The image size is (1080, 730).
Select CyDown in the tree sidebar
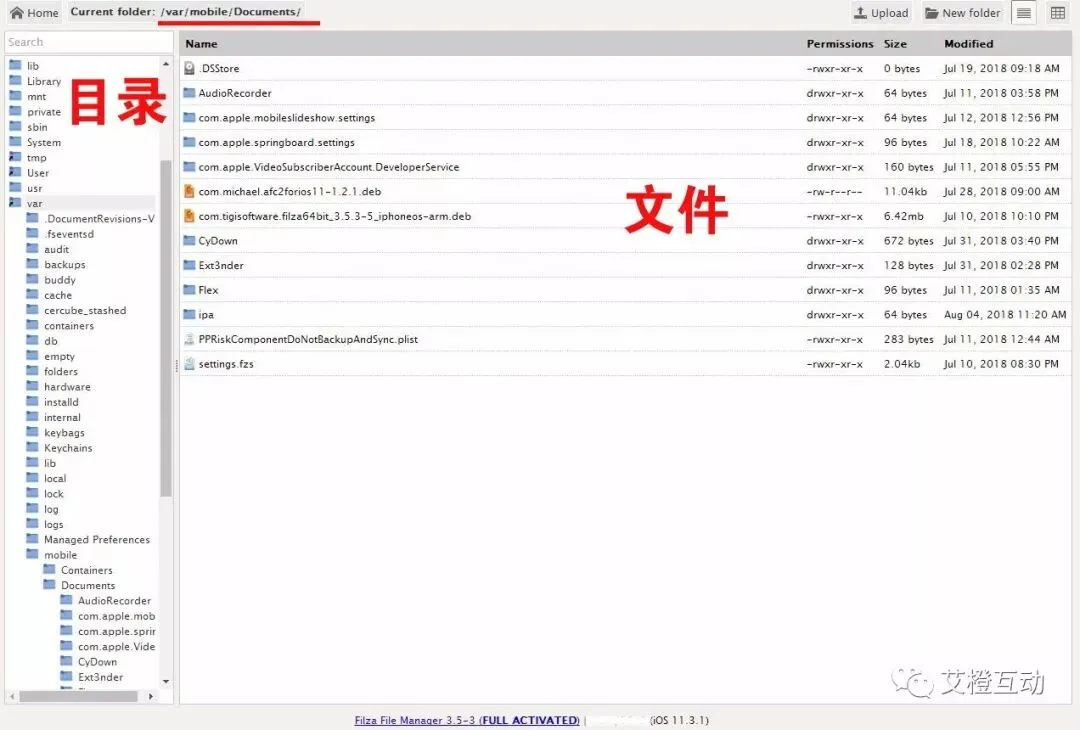click(x=98, y=662)
